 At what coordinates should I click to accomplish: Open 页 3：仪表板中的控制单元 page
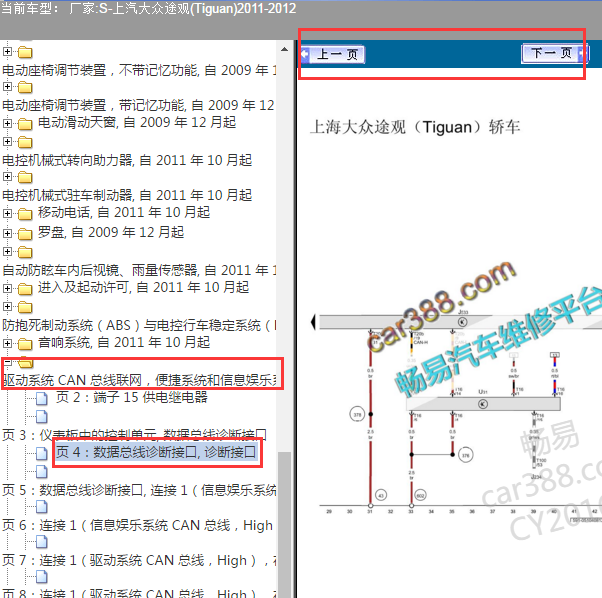pos(134,435)
